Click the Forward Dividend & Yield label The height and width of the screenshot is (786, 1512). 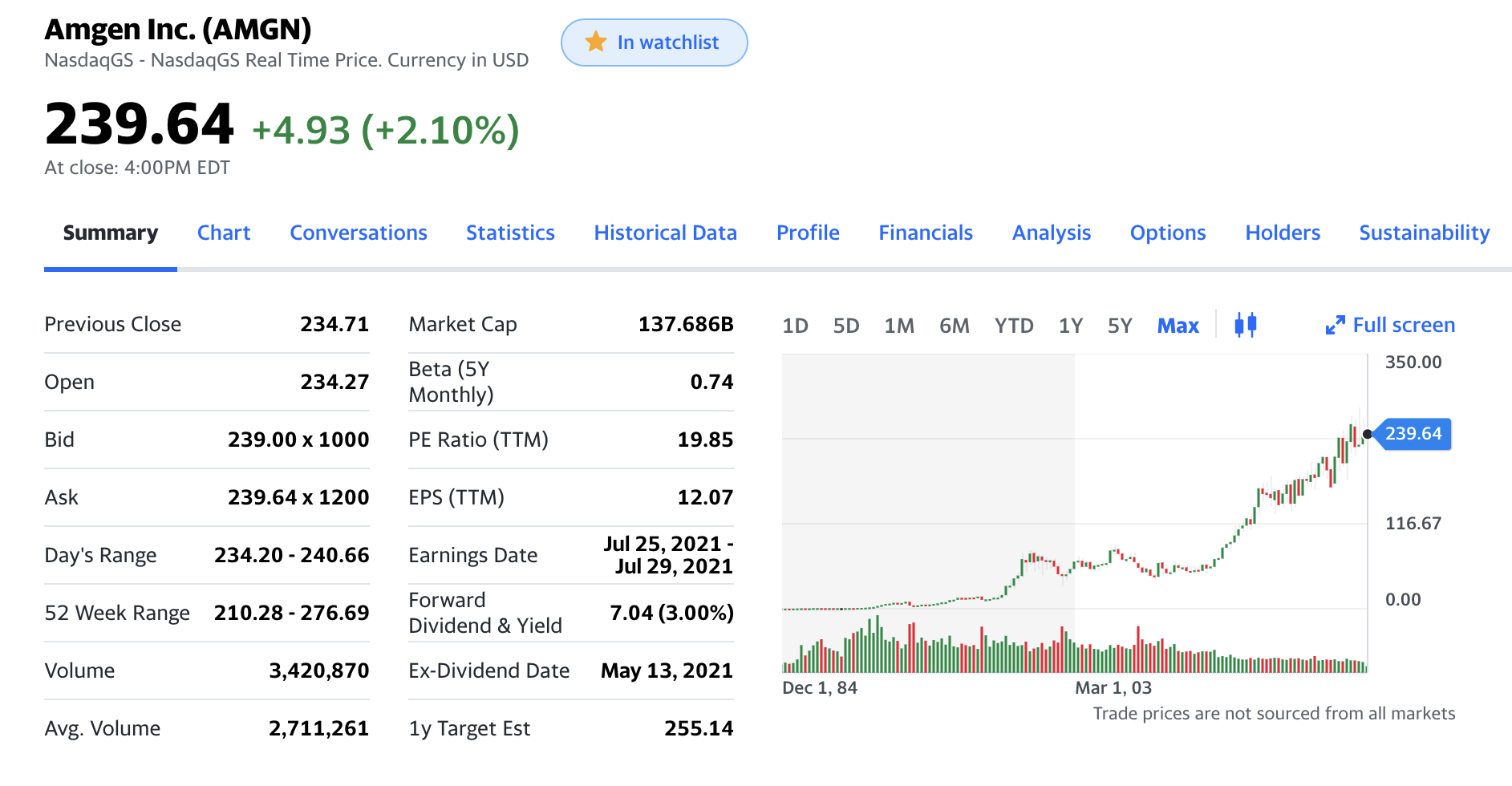pos(485,613)
